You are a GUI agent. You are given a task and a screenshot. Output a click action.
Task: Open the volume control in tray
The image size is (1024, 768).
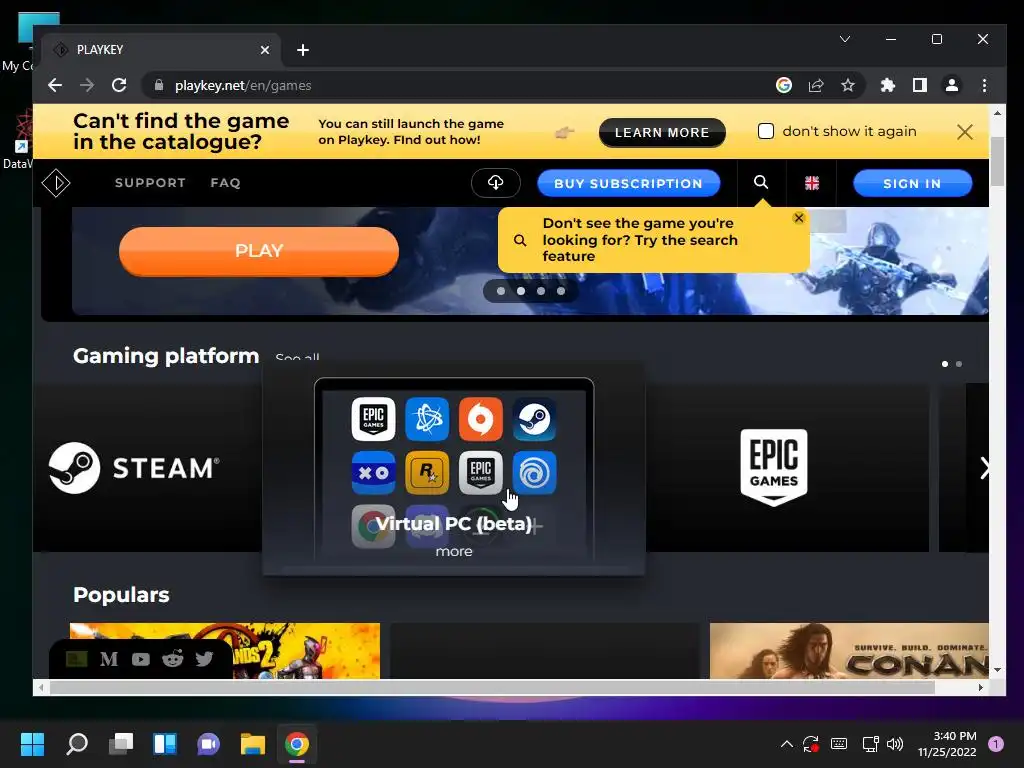click(x=895, y=744)
